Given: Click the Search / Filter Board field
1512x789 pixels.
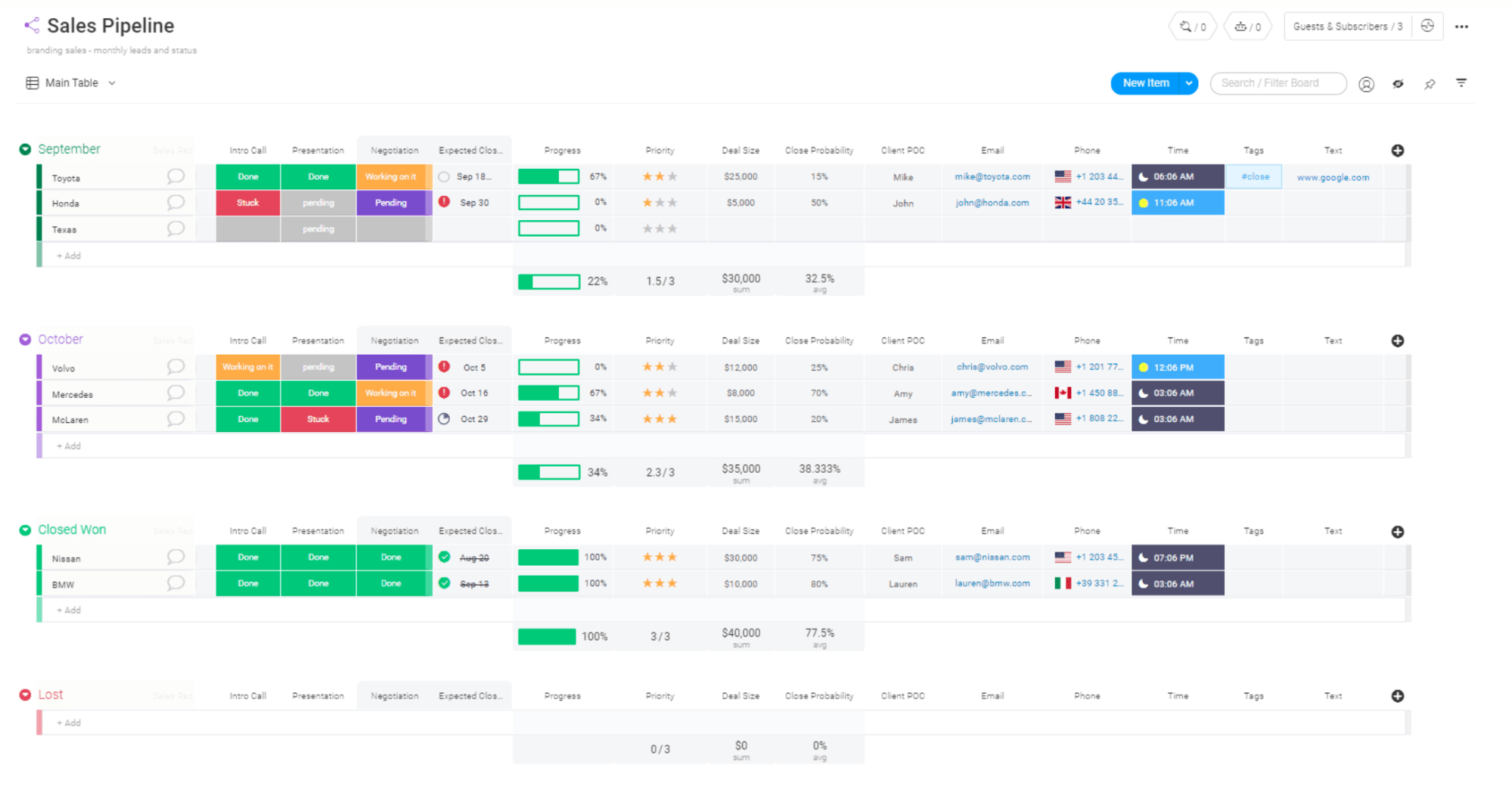Looking at the screenshot, I should 1278,83.
